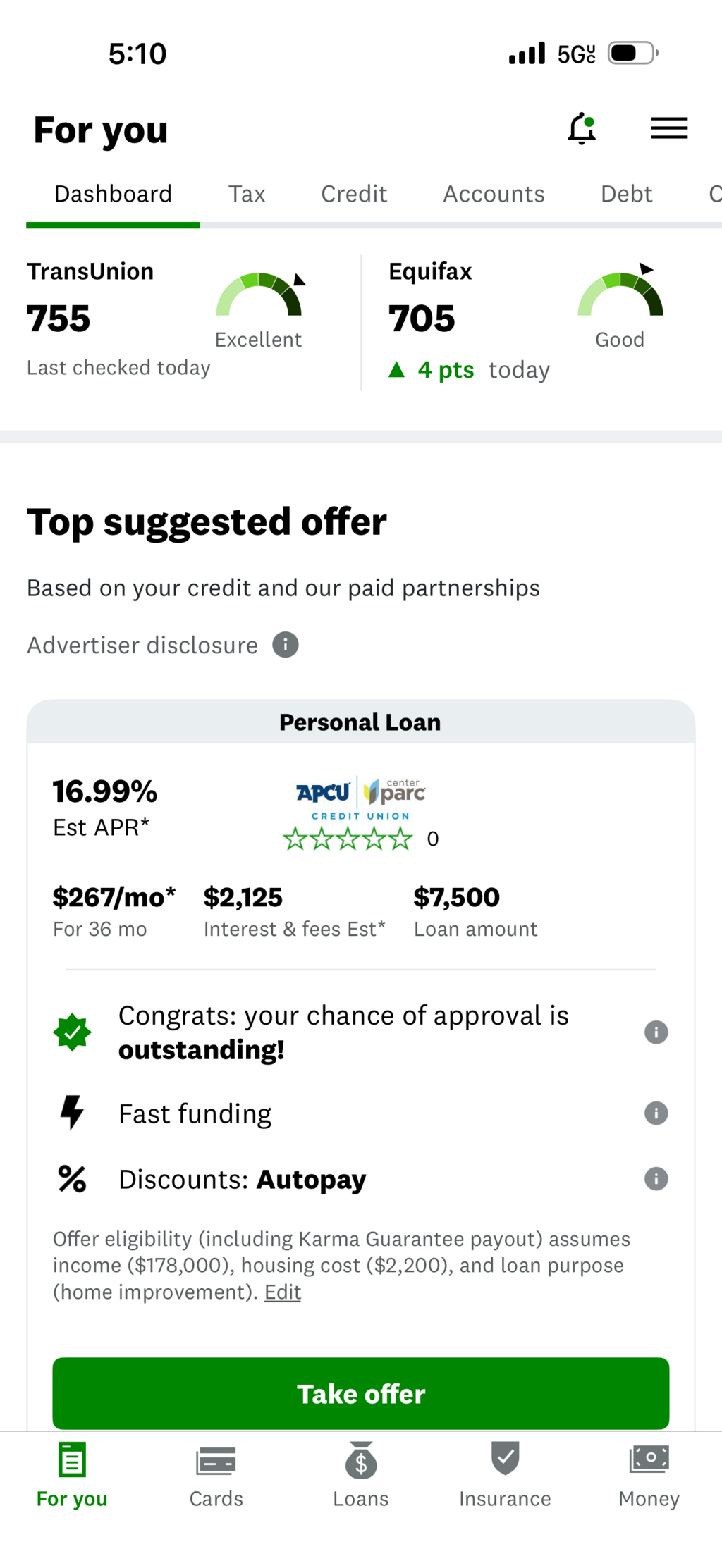Click Edit link for offer assumptions
The height and width of the screenshot is (1568, 722).
(283, 1292)
